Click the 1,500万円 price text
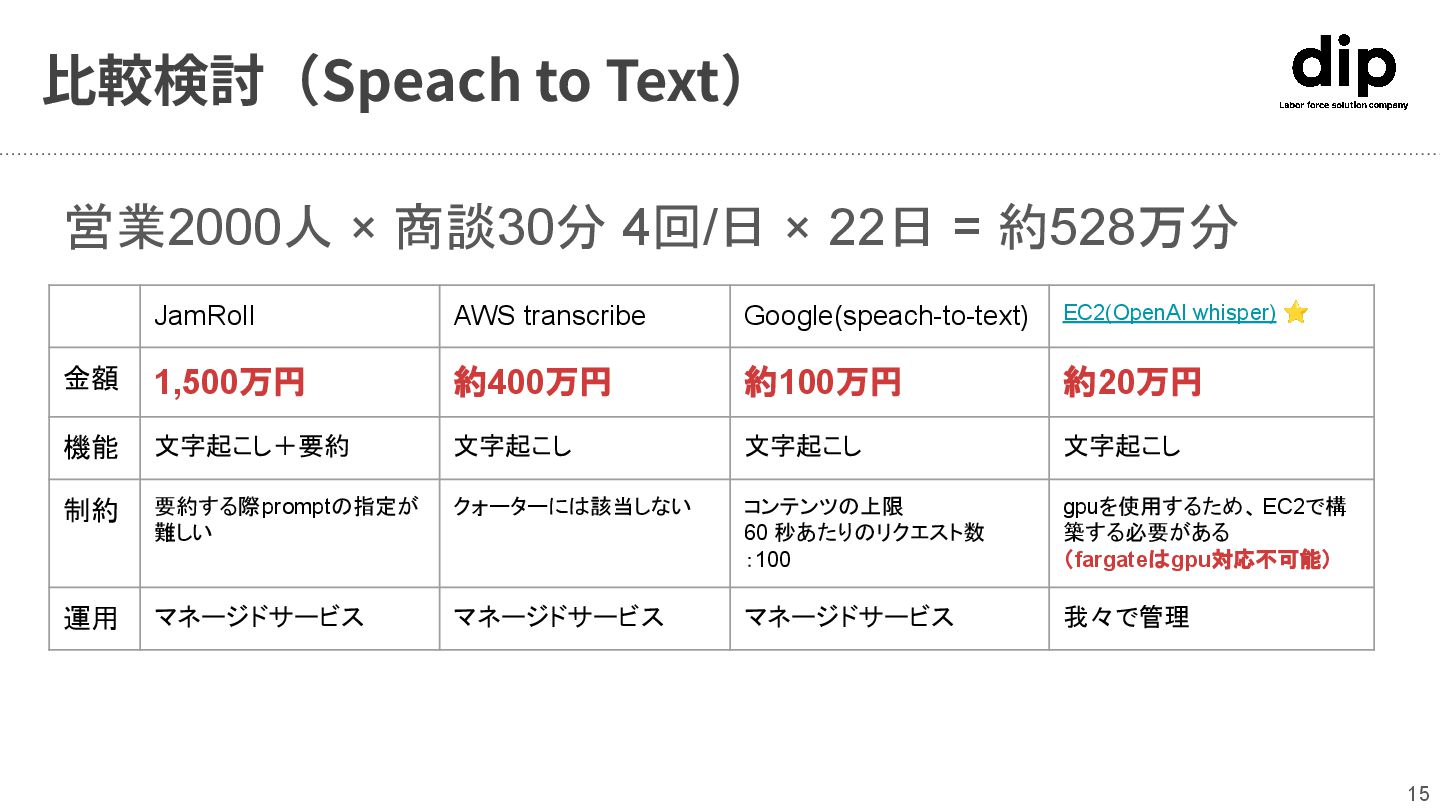Image resolution: width=1440 pixels, height=810 pixels. click(x=229, y=383)
